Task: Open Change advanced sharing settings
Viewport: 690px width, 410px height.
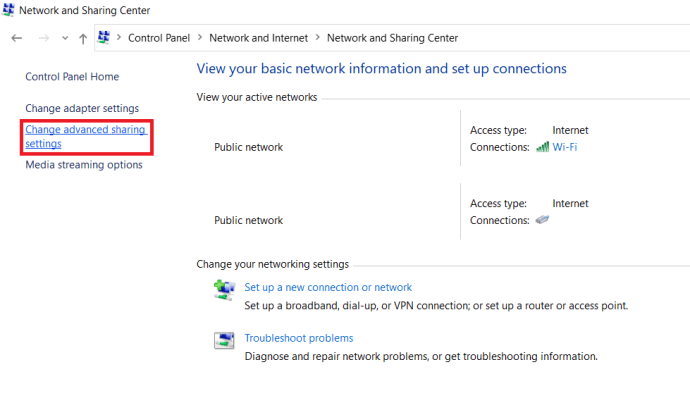Action: [85, 136]
